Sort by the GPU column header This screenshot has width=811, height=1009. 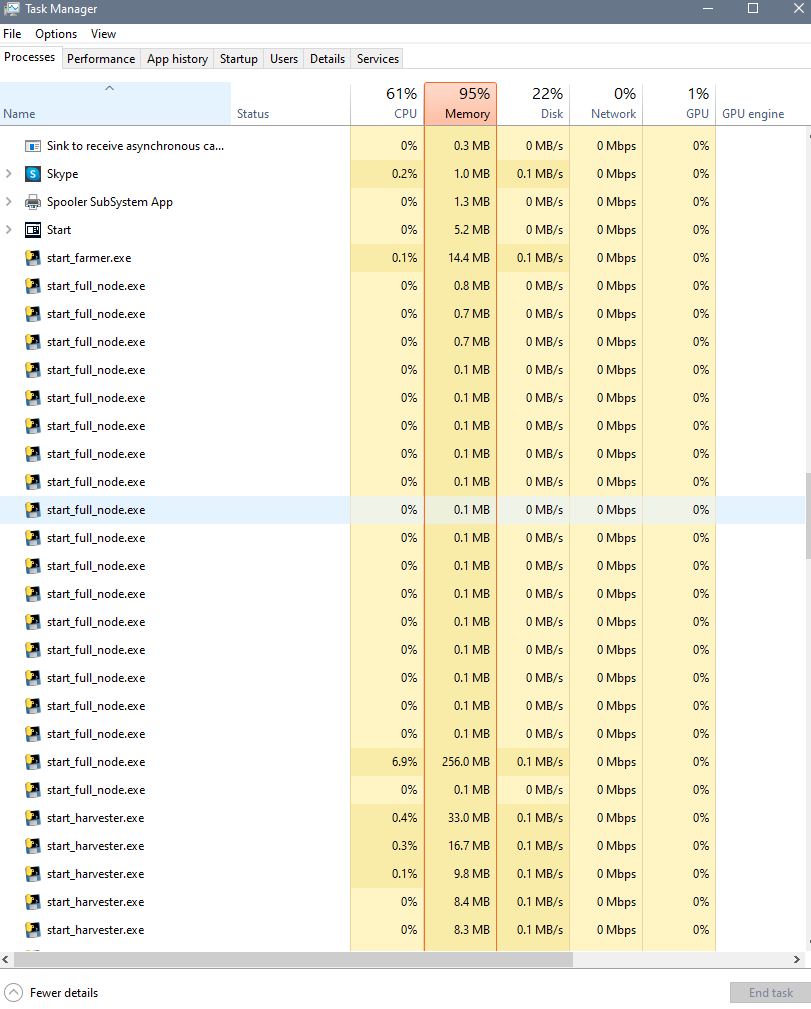tap(679, 104)
